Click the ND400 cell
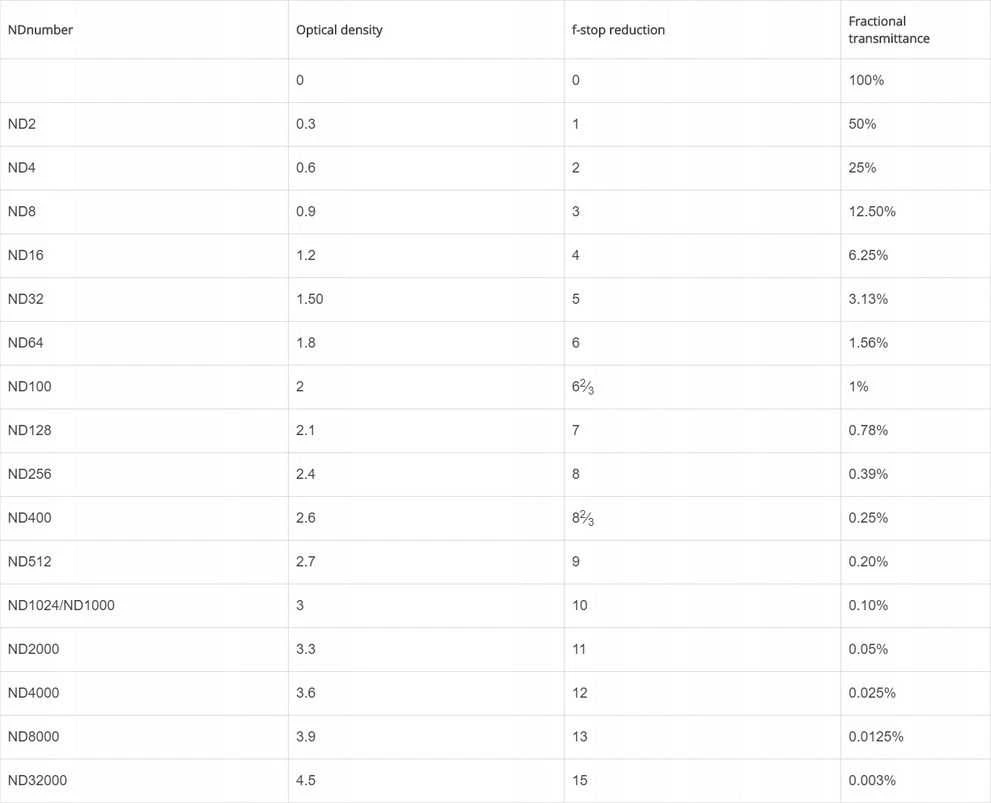 click(29, 518)
